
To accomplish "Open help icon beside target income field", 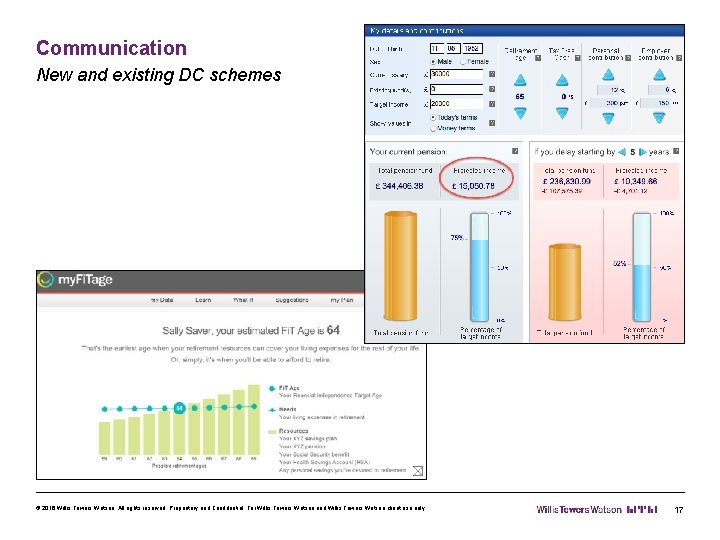I will 492,104.
